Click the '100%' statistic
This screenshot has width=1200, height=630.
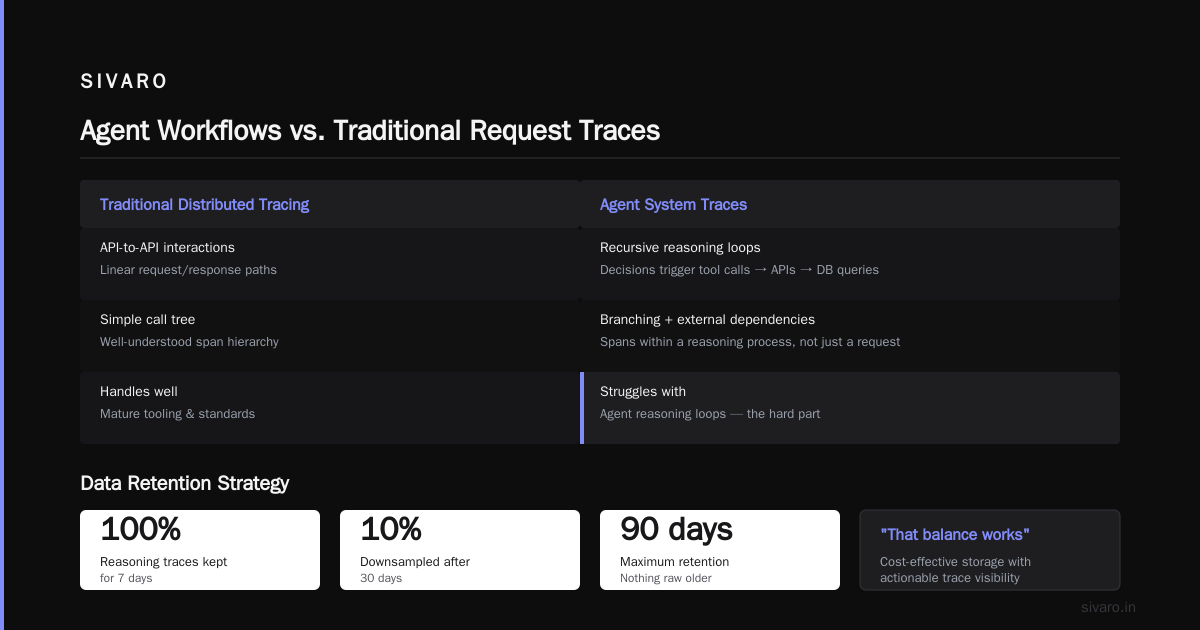(140, 529)
